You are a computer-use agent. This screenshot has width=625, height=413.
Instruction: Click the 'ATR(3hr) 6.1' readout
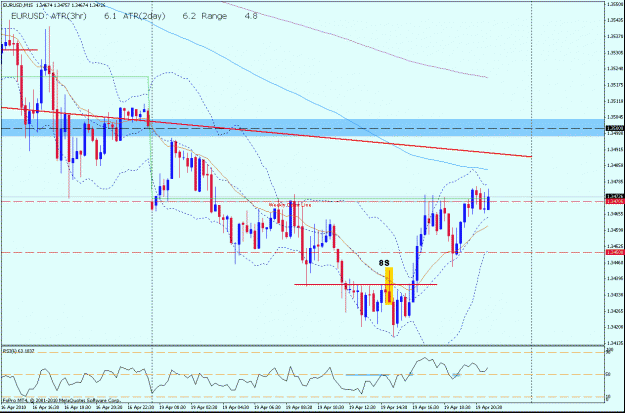coord(84,16)
